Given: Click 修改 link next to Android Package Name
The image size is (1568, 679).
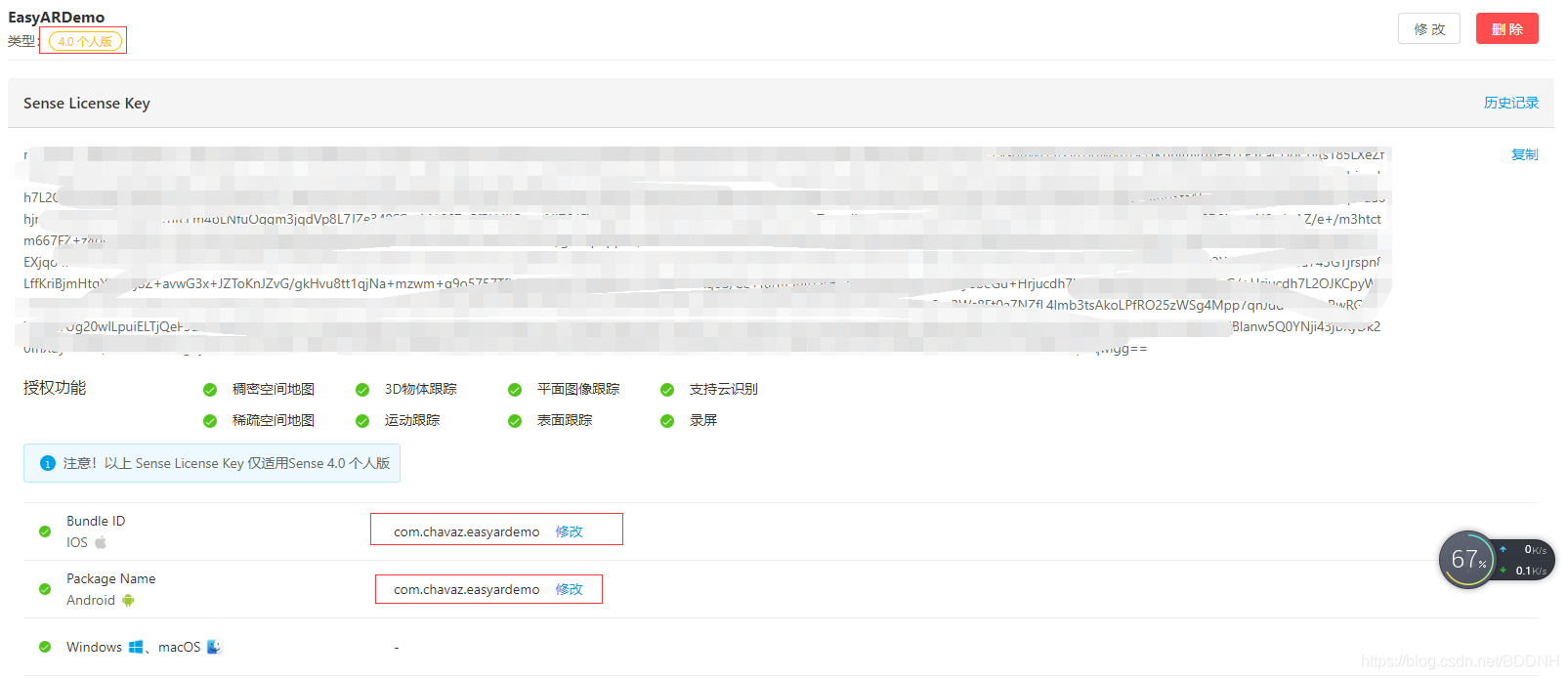Looking at the screenshot, I should coord(569,589).
